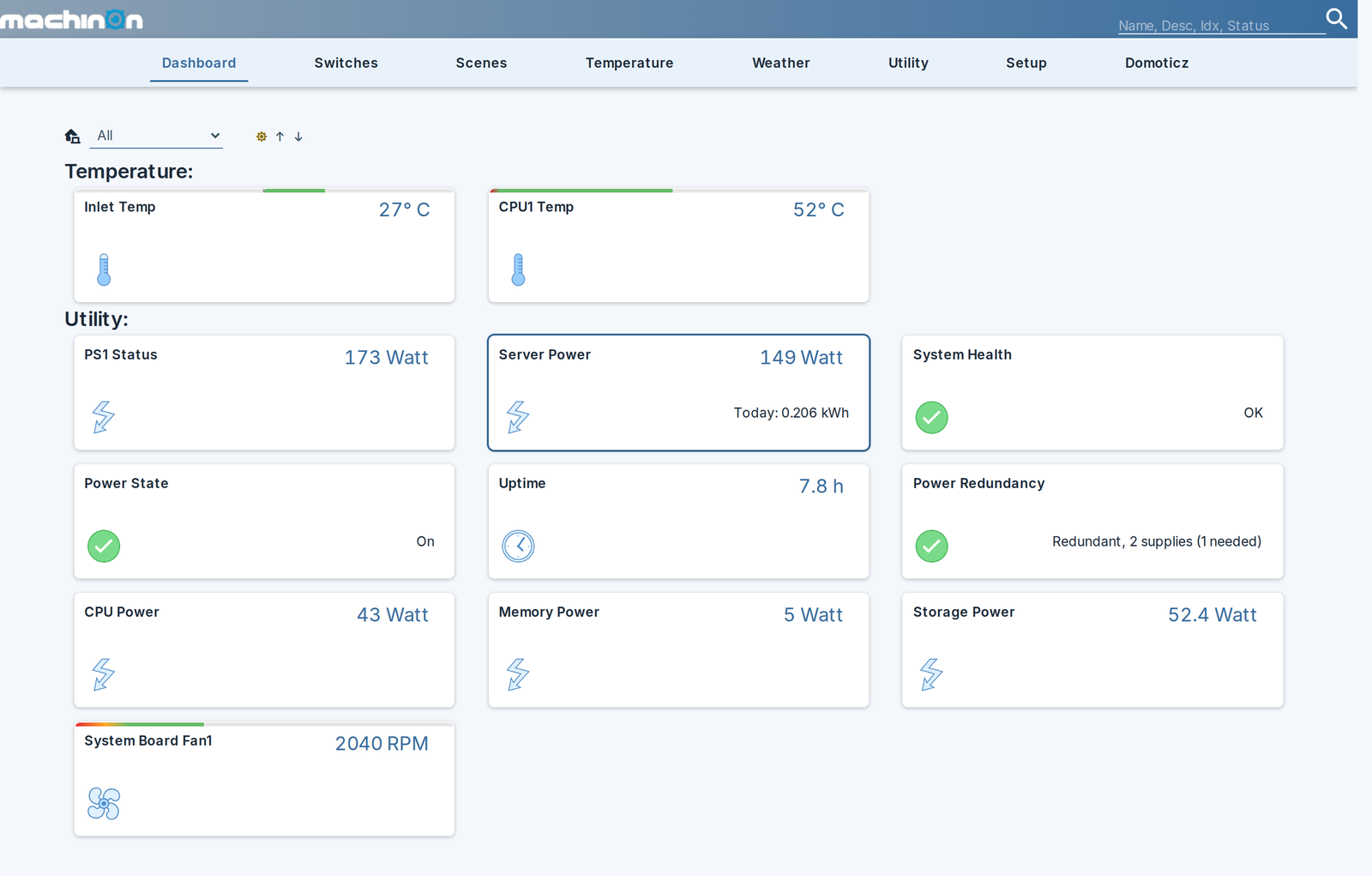This screenshot has width=1372, height=876.
Task: Click the 173 Watt value
Action: 387,357
